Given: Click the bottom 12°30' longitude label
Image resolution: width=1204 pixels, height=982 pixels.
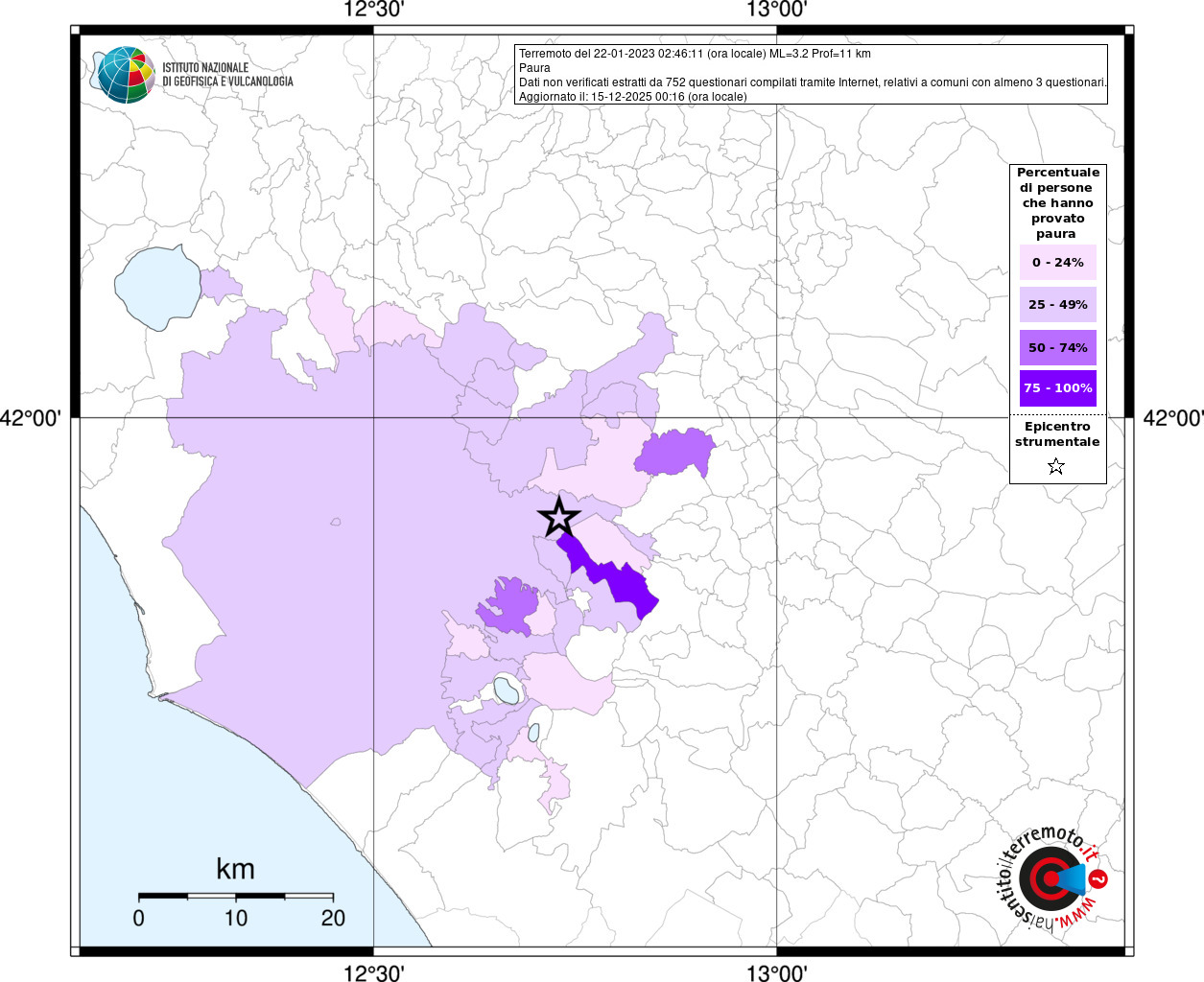Looking at the screenshot, I should [374, 972].
